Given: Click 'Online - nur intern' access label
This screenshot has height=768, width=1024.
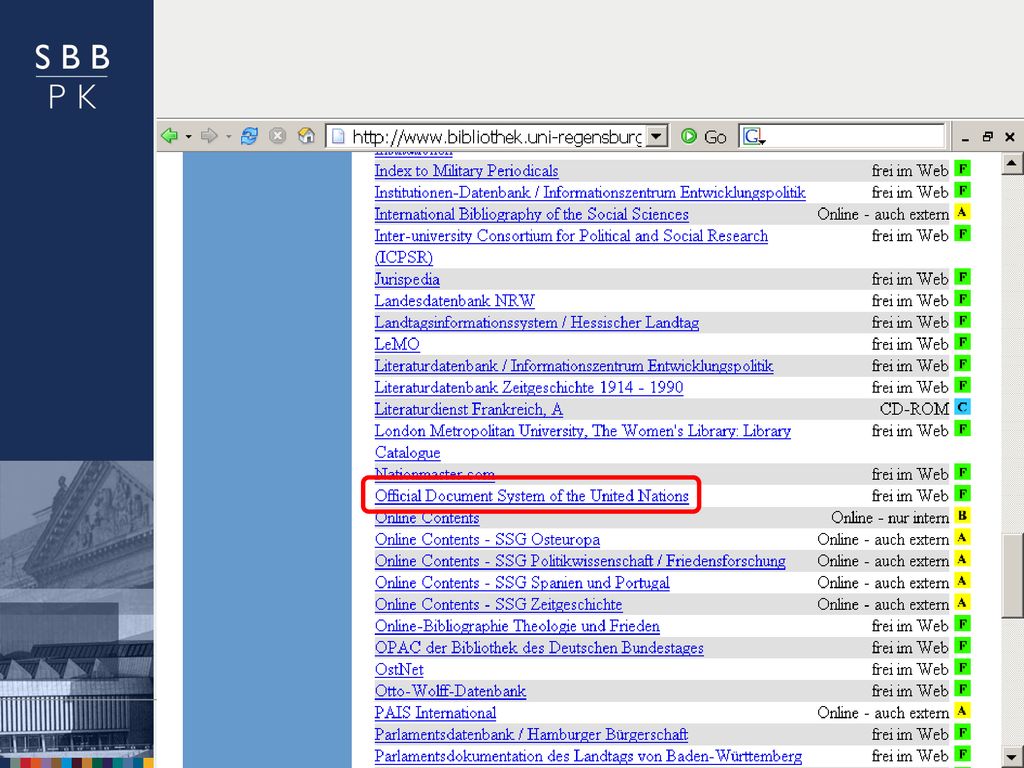Looking at the screenshot, I should pos(890,518).
